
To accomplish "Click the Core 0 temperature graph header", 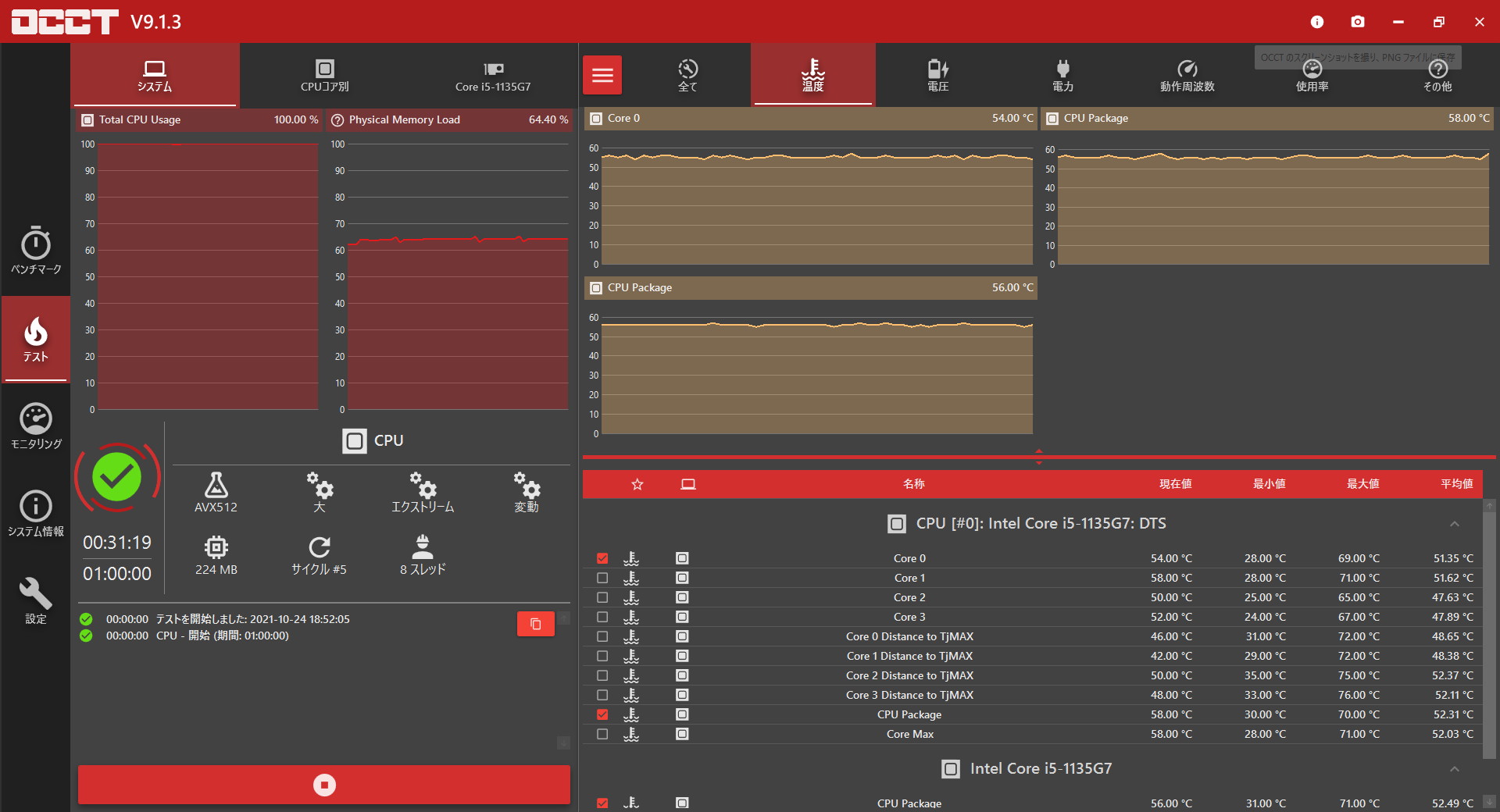I will [811, 118].
